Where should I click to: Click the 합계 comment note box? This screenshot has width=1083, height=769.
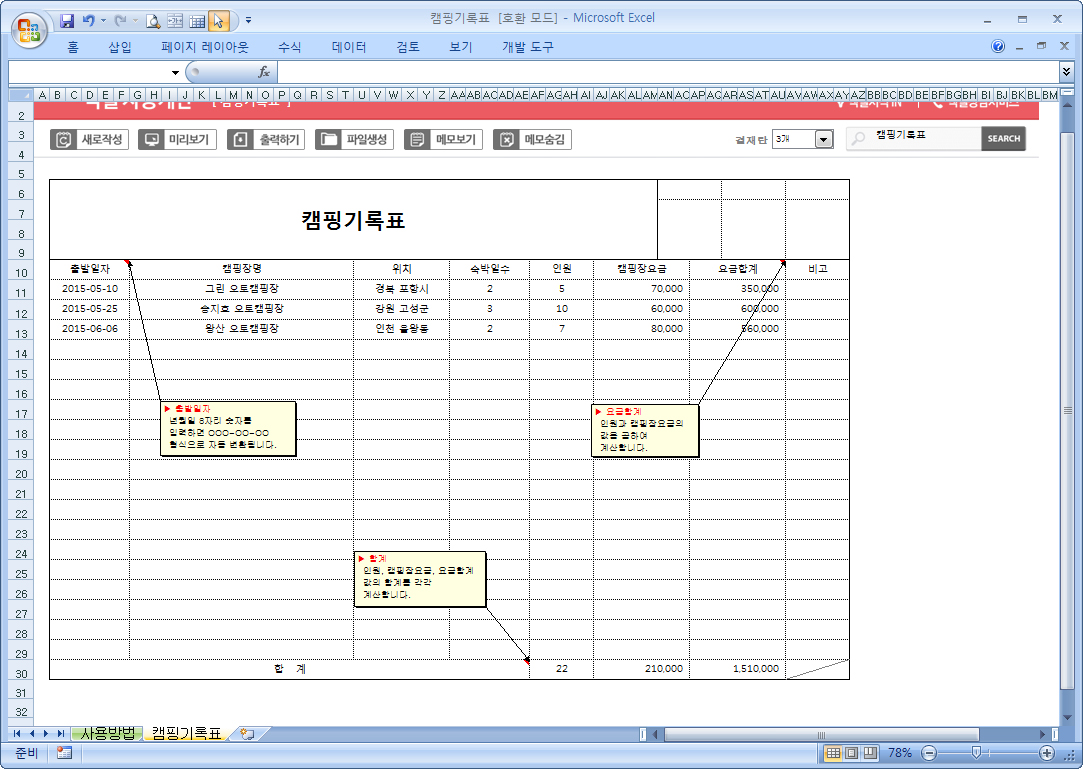click(420, 579)
